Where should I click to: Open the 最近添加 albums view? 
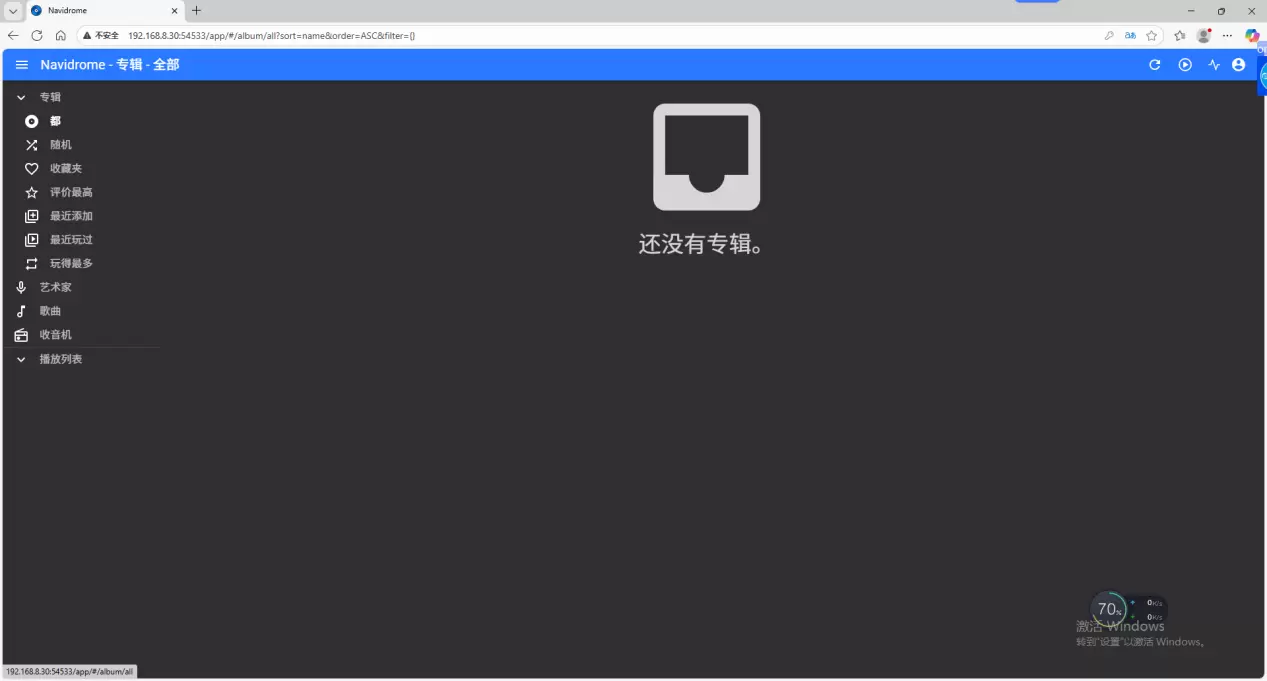point(71,216)
